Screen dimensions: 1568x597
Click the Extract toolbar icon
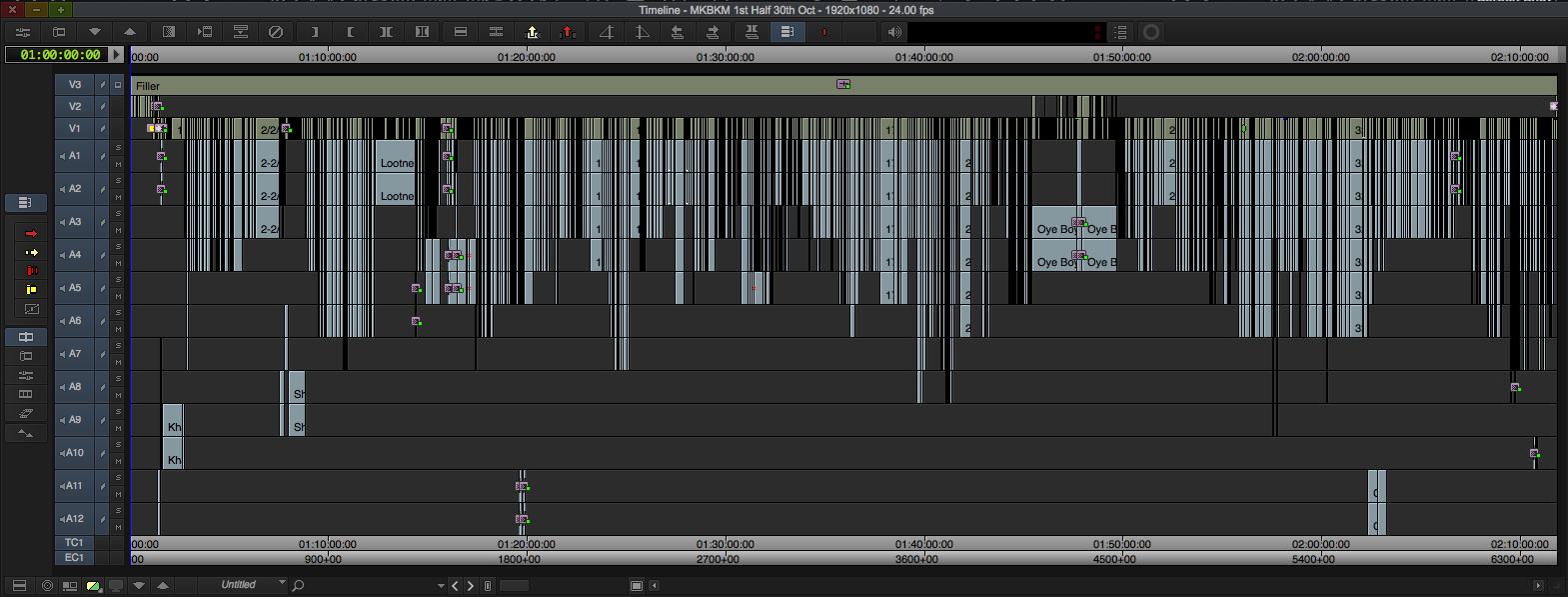pyautogui.click(x=496, y=32)
